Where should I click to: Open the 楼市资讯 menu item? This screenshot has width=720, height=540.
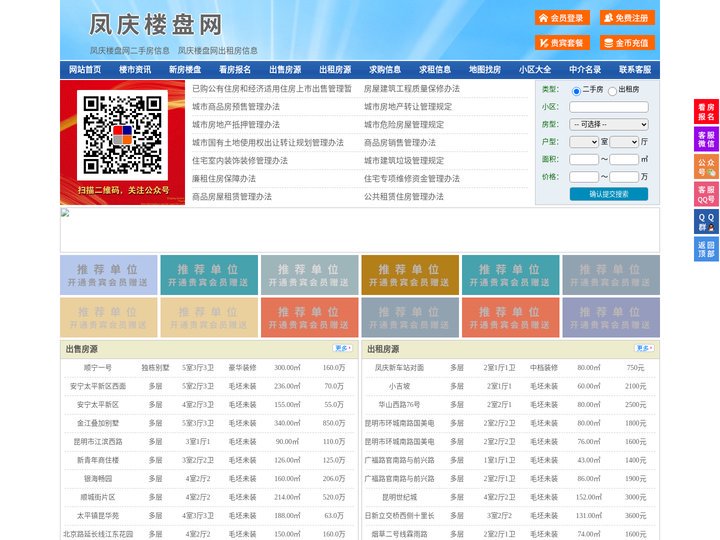(x=135, y=70)
